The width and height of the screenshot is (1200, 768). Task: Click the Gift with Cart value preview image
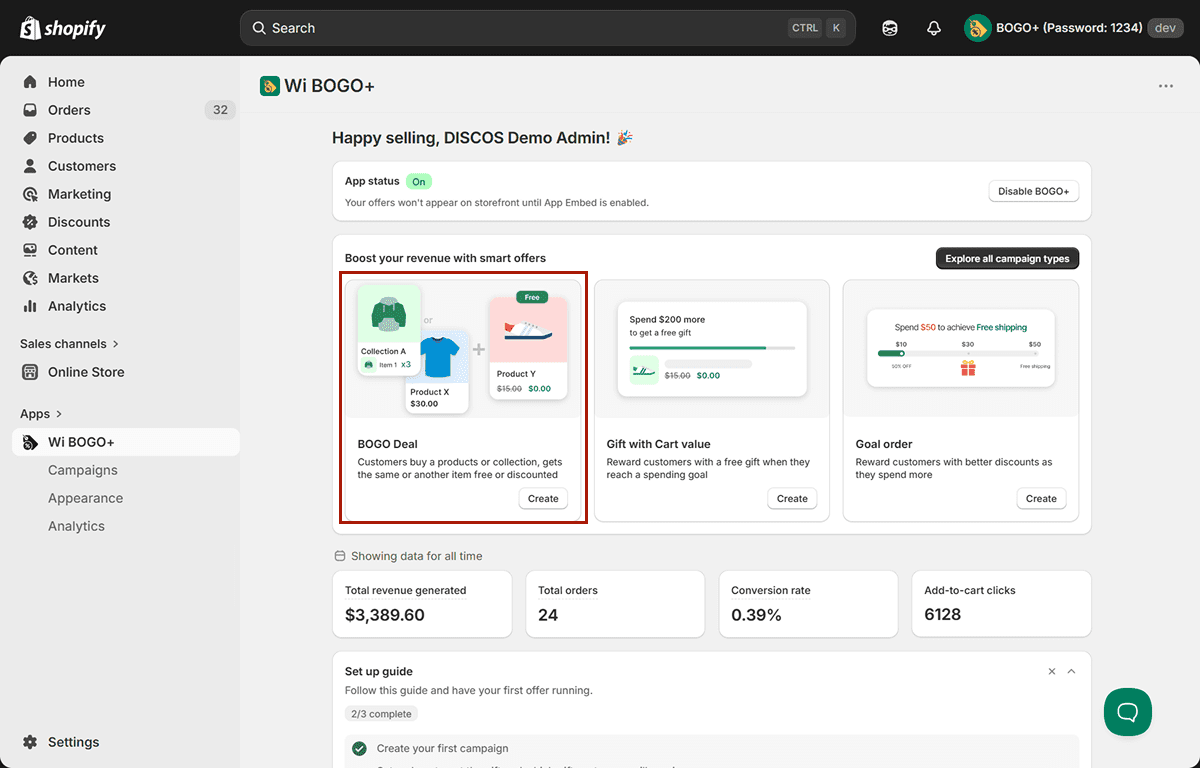coord(712,349)
